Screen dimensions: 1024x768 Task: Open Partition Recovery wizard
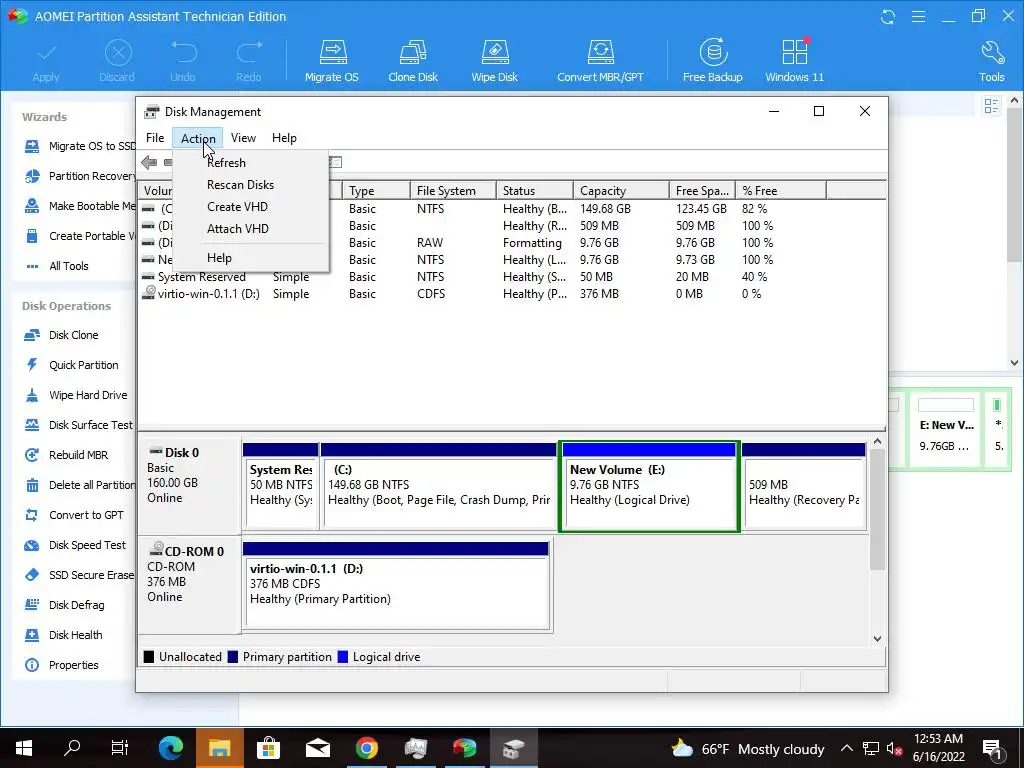[x=80, y=176]
